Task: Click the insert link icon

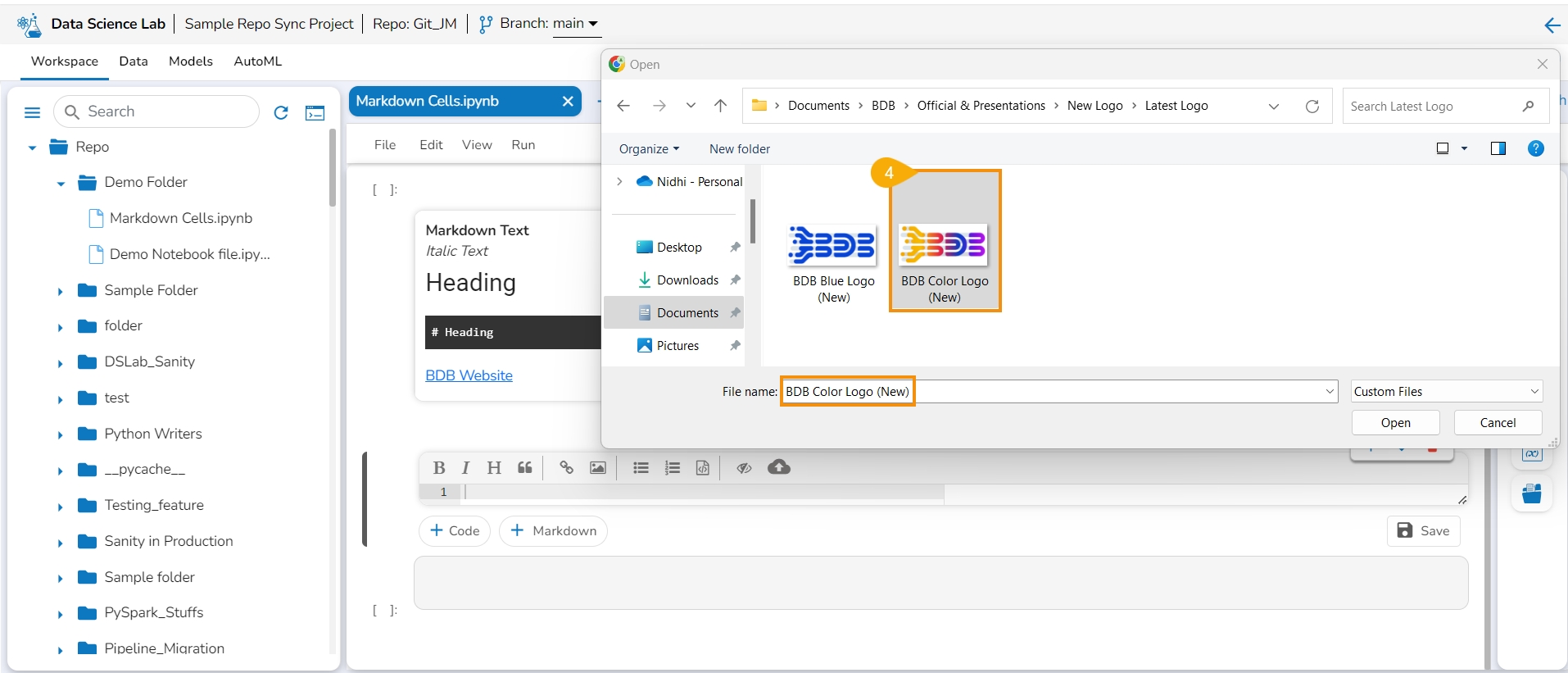Action: [566, 468]
